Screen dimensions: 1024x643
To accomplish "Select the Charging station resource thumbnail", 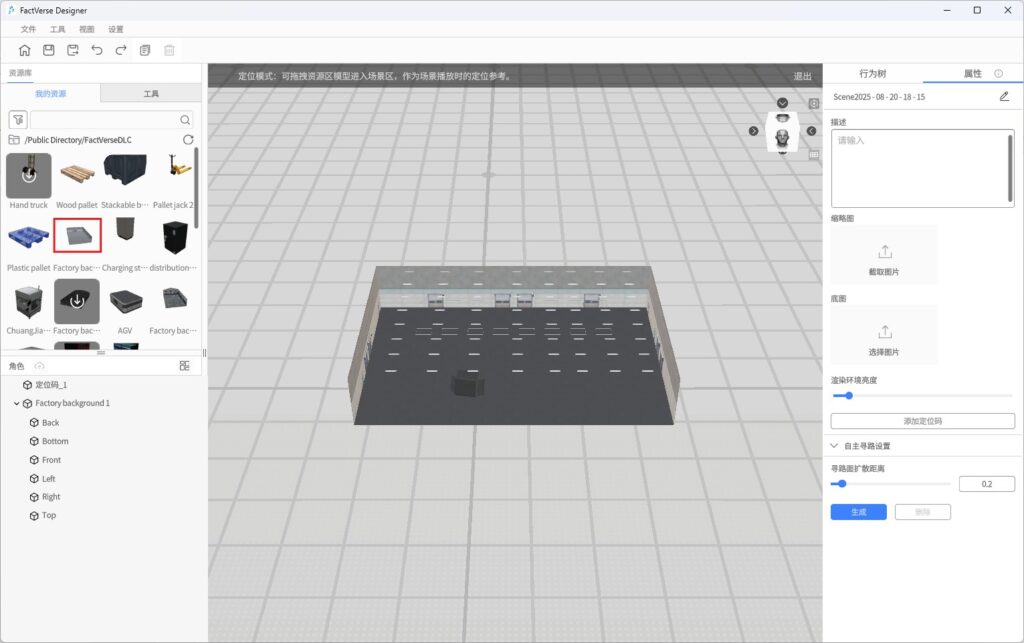I will [x=125, y=230].
